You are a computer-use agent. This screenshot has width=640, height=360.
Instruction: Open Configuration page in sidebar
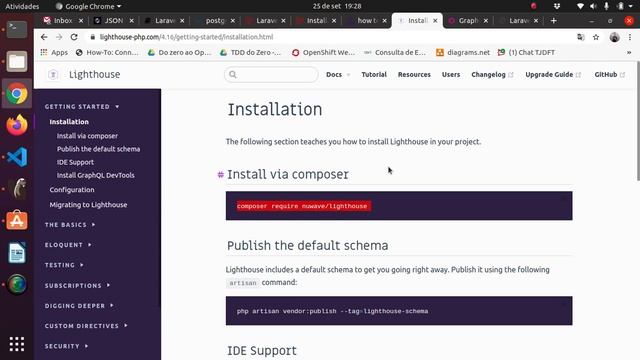[72, 190]
